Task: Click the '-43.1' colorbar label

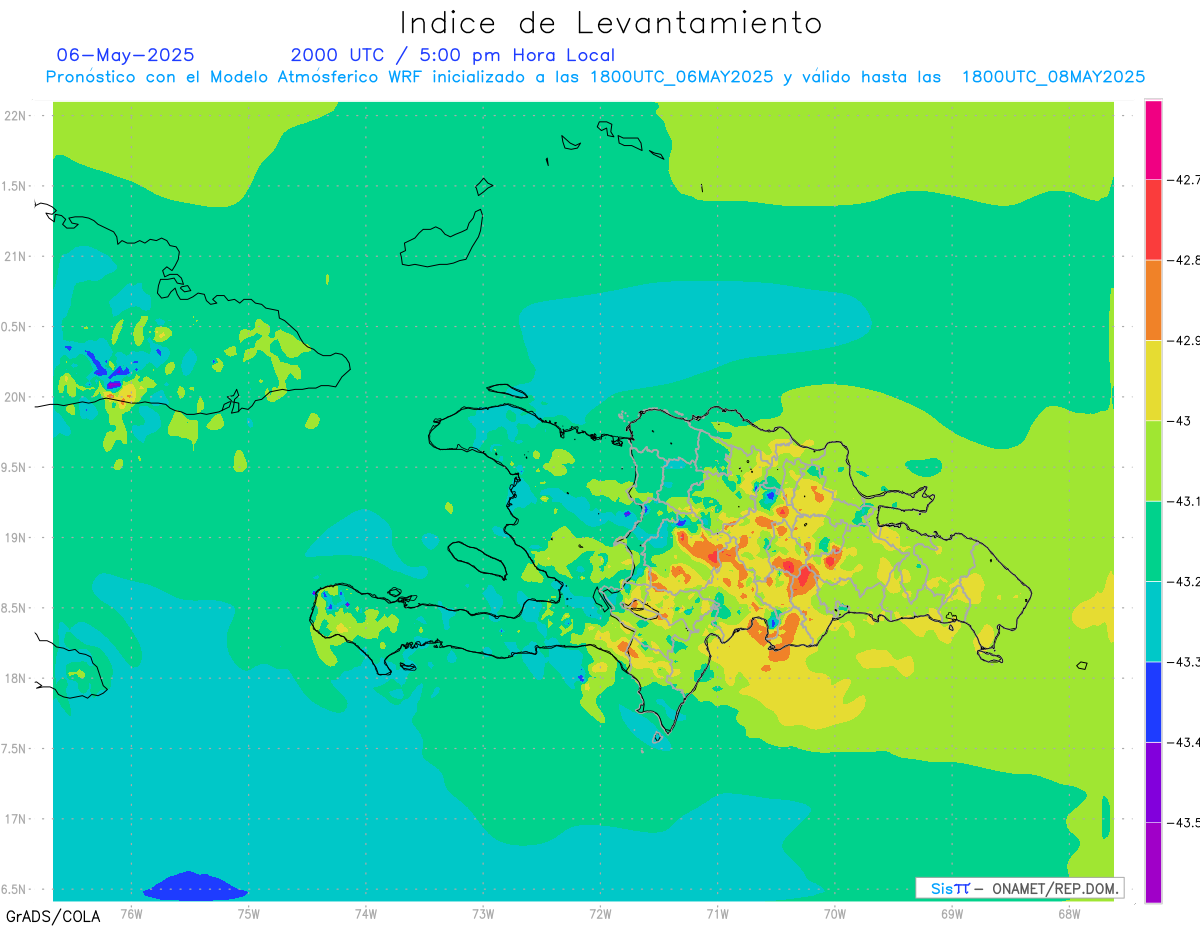Action: coord(1183,501)
